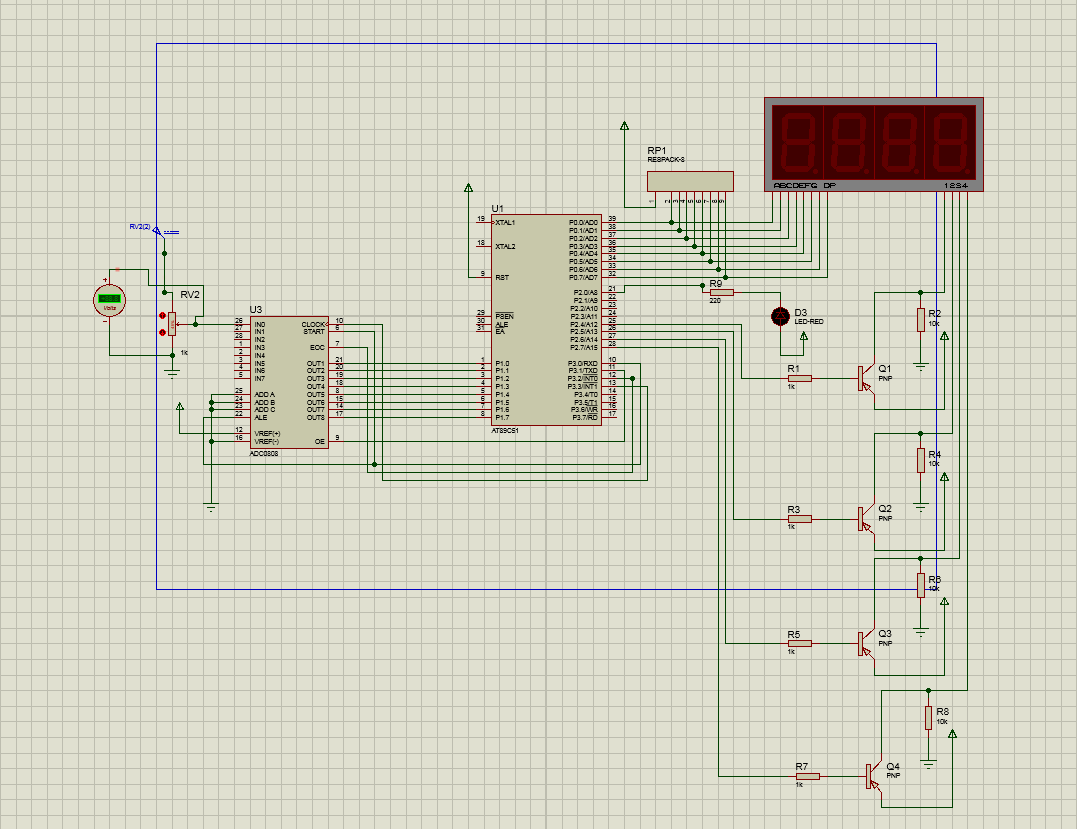1077x829 pixels.
Task: Click the ground symbol below RV2
Action: coord(172,372)
